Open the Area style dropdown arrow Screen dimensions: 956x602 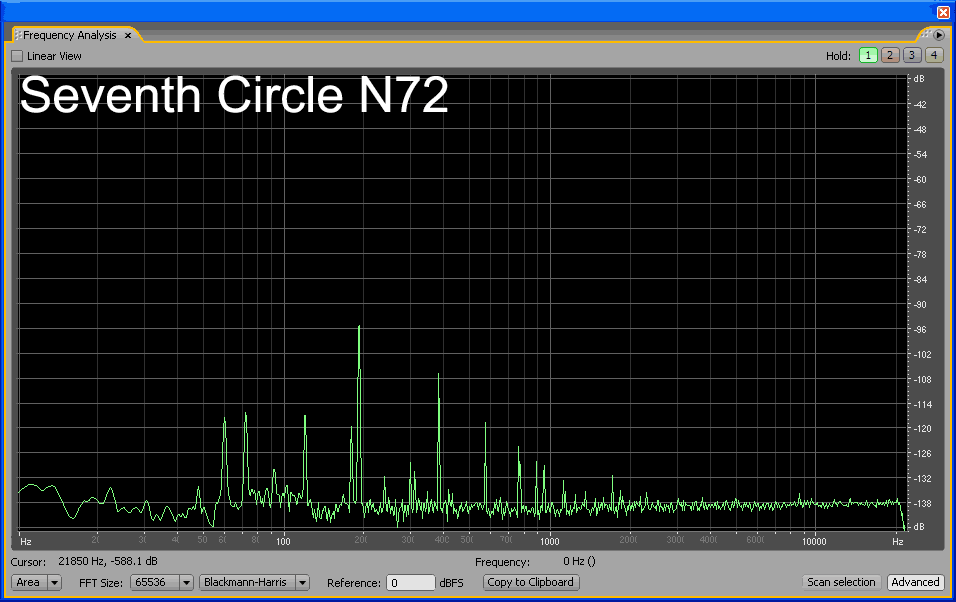(x=54, y=582)
